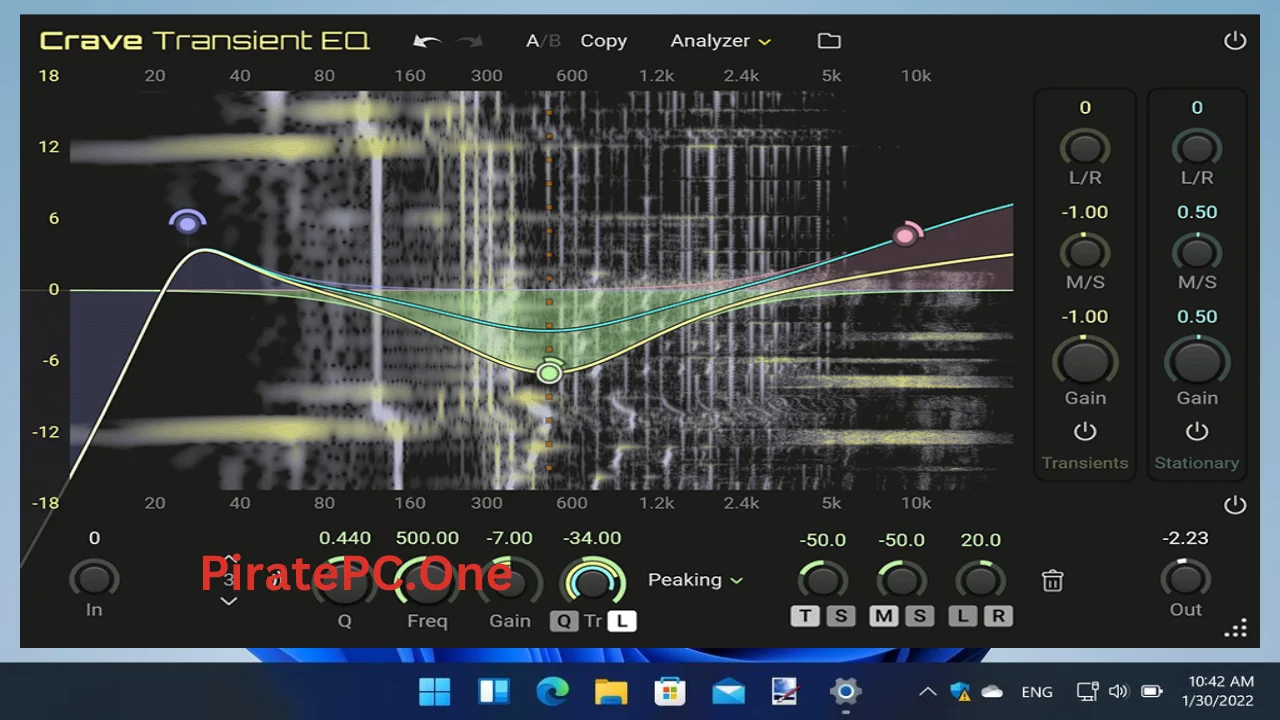Open the Analyzer dropdown
The height and width of the screenshot is (720, 1280).
pos(720,41)
